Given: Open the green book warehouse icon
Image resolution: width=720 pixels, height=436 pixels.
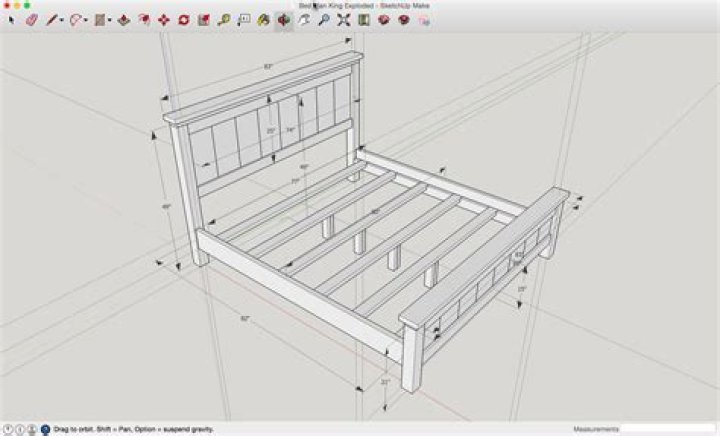Looking at the screenshot, I should (364, 20).
